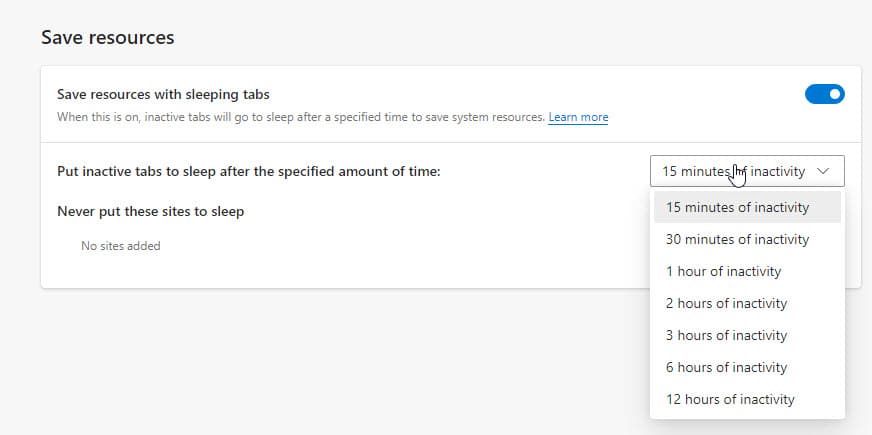This screenshot has height=435, width=872.
Task: Click the 'Never put these sites to sleep' heading
Action: pos(150,211)
